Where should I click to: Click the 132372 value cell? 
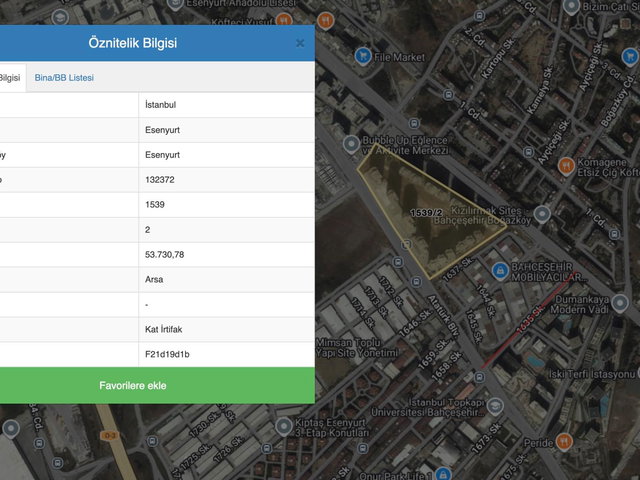(227, 180)
